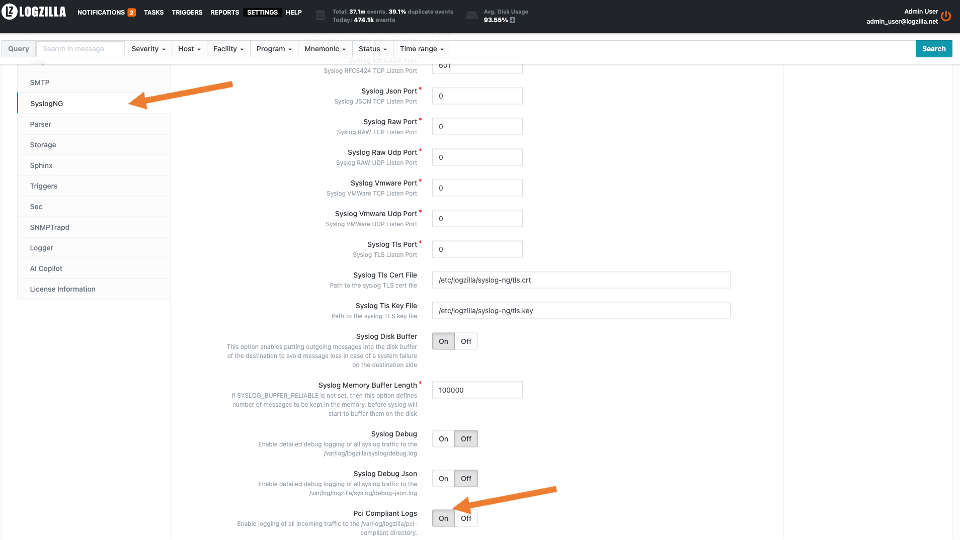Click the disk usage icon
Image resolution: width=960 pixels, height=540 pixels.
pyautogui.click(x=471, y=15)
